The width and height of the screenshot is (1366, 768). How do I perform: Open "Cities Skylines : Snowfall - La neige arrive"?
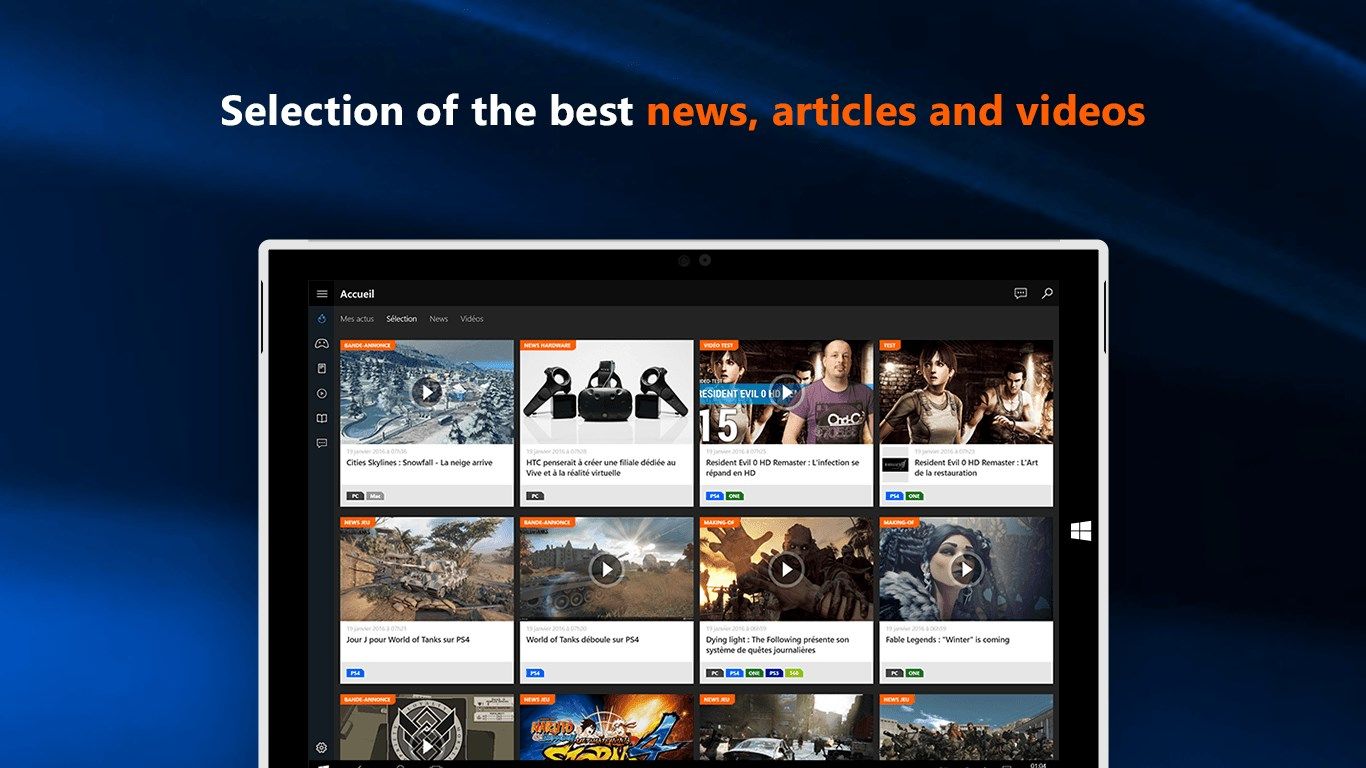pos(419,463)
